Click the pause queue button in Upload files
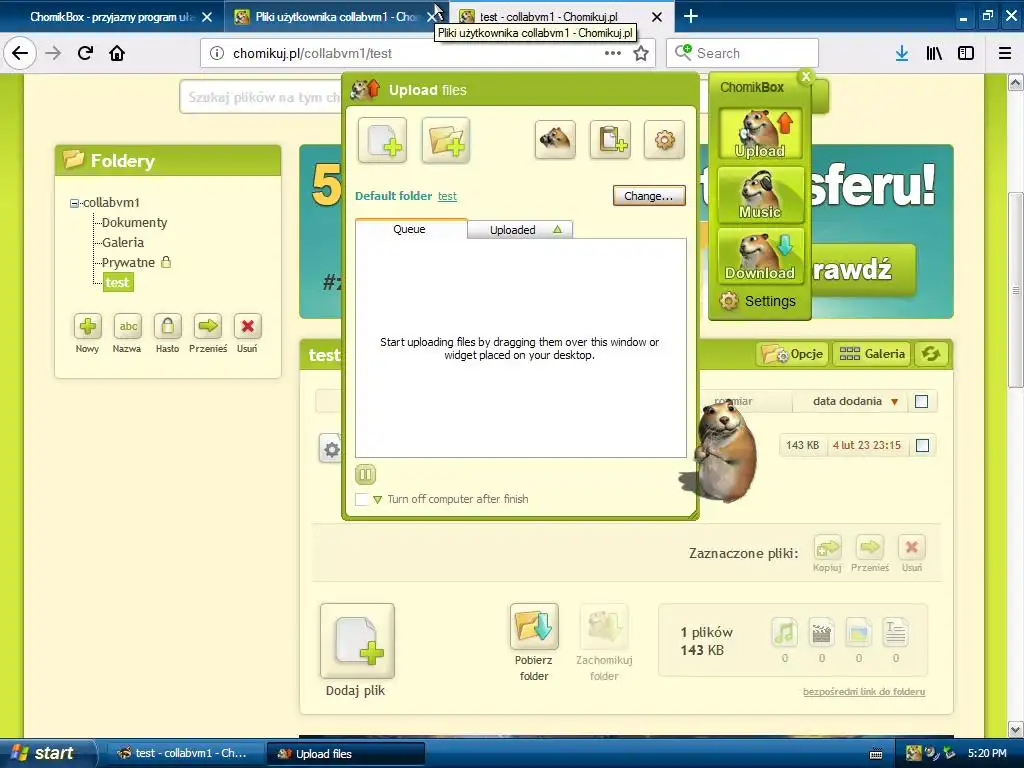Screen dimensions: 1024x768 (366, 475)
